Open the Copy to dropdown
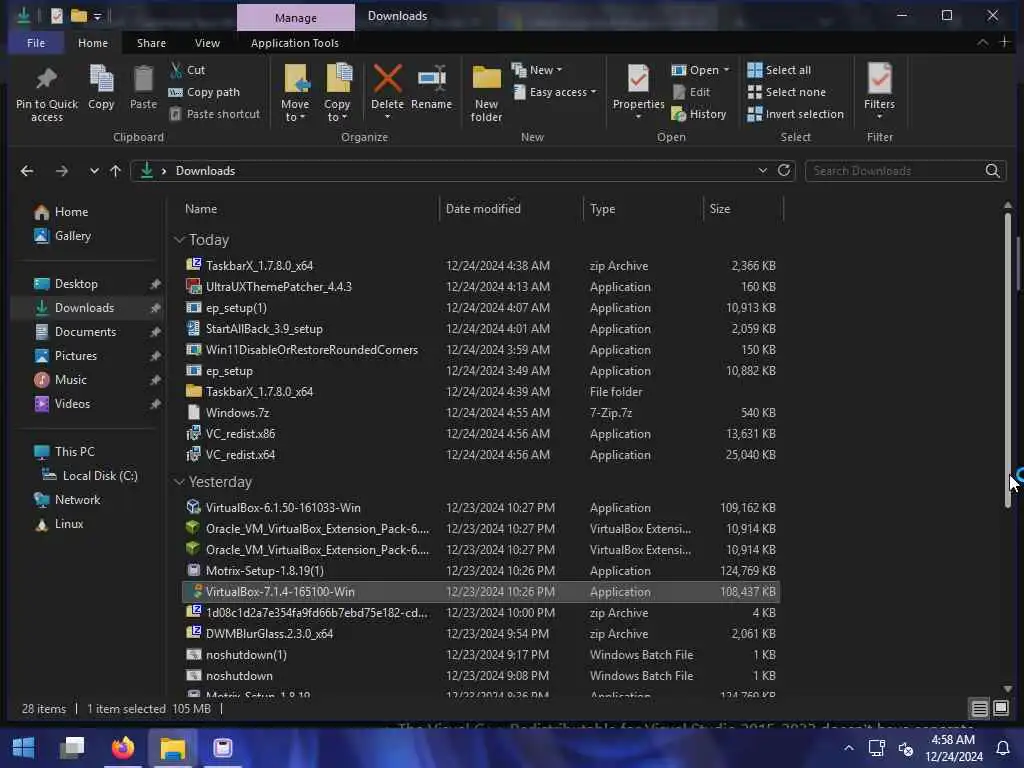This screenshot has height=768, width=1024. tap(337, 118)
